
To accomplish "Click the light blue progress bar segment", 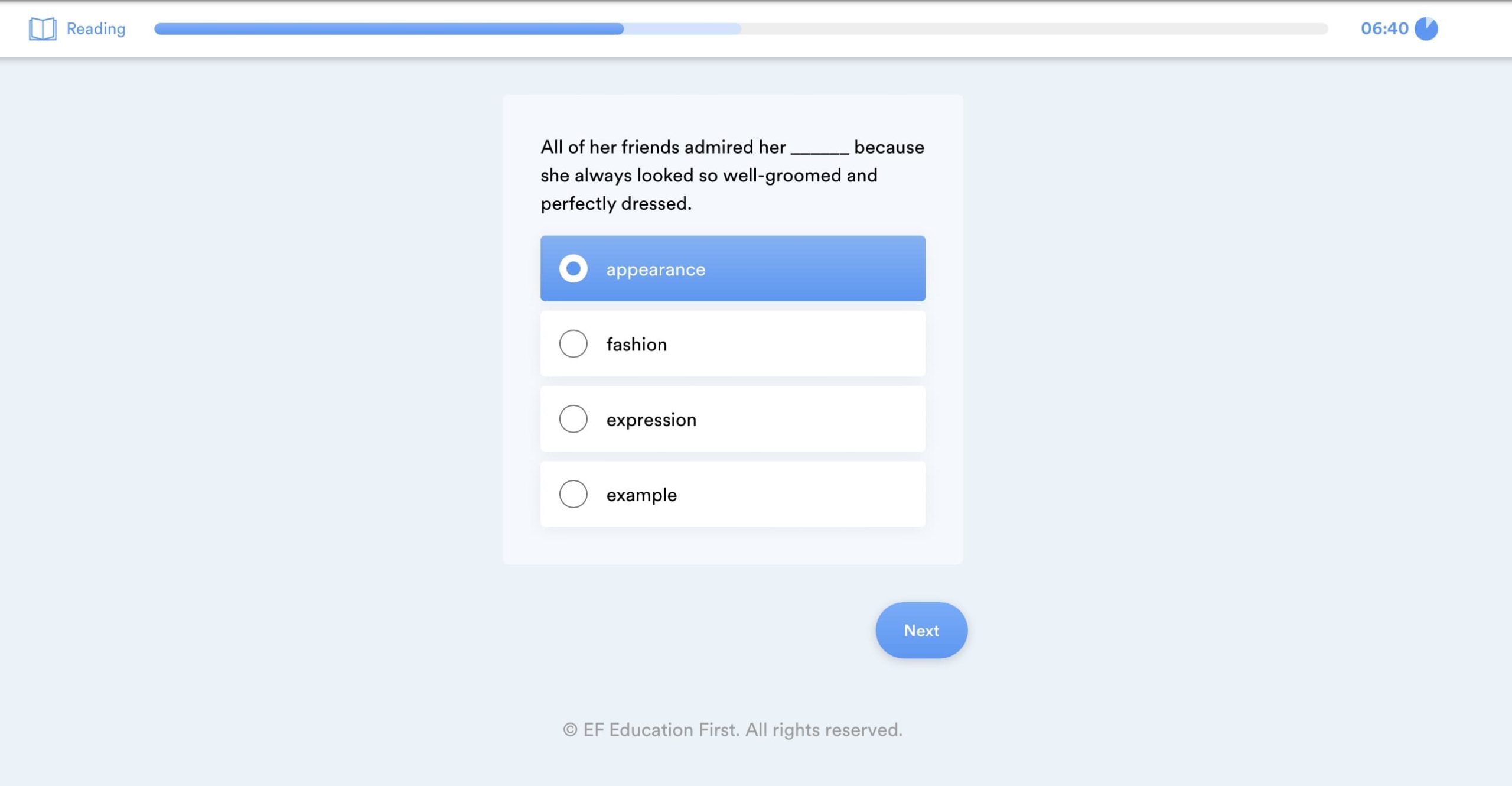I will click(682, 28).
